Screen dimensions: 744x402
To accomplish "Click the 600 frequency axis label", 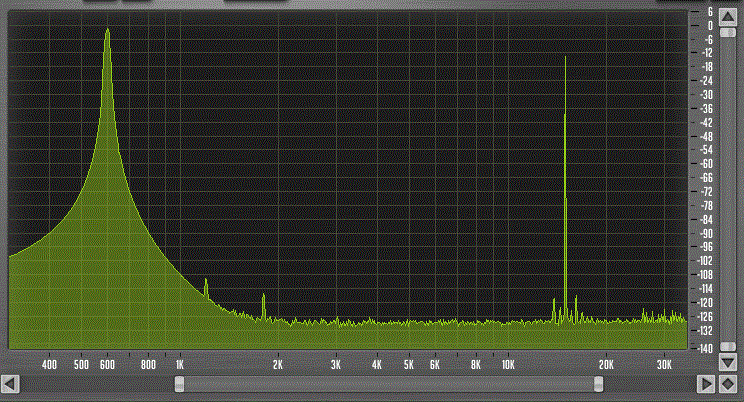I will [x=107, y=365].
